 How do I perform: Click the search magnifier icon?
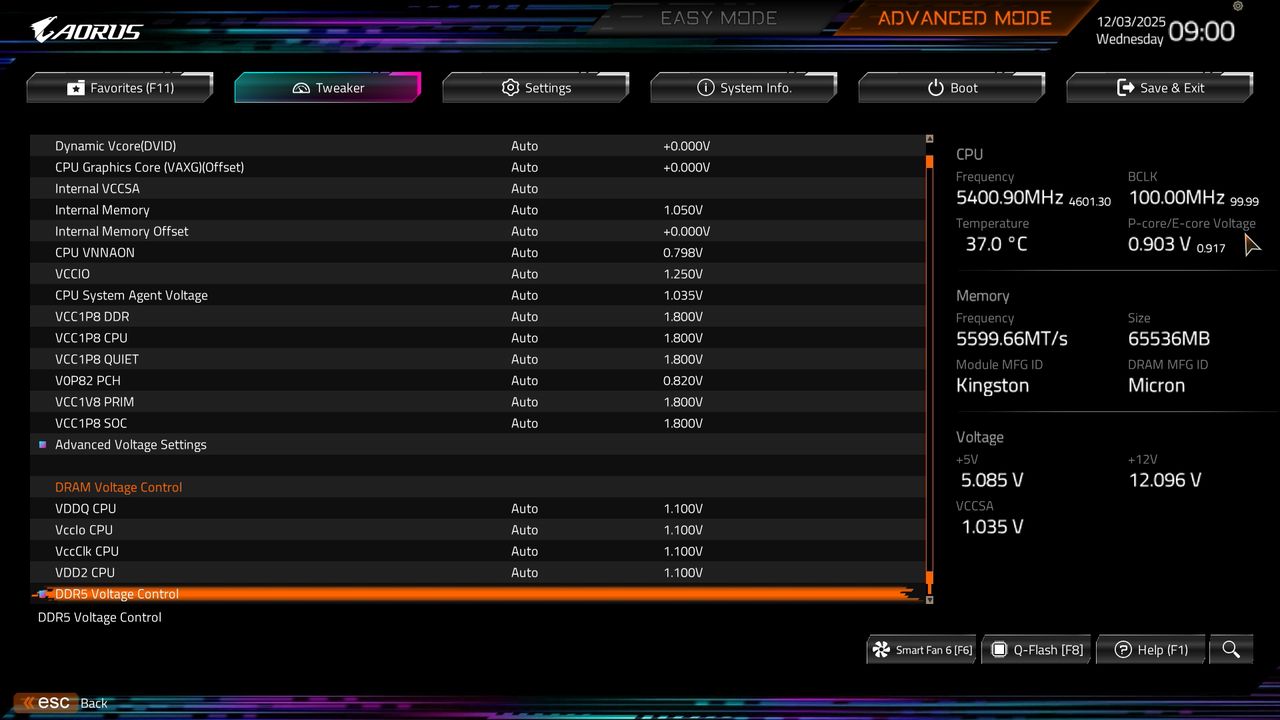point(1231,649)
